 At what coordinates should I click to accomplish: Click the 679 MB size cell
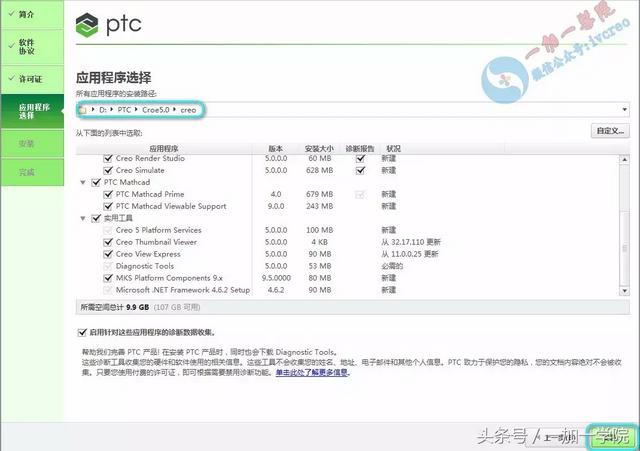point(320,194)
